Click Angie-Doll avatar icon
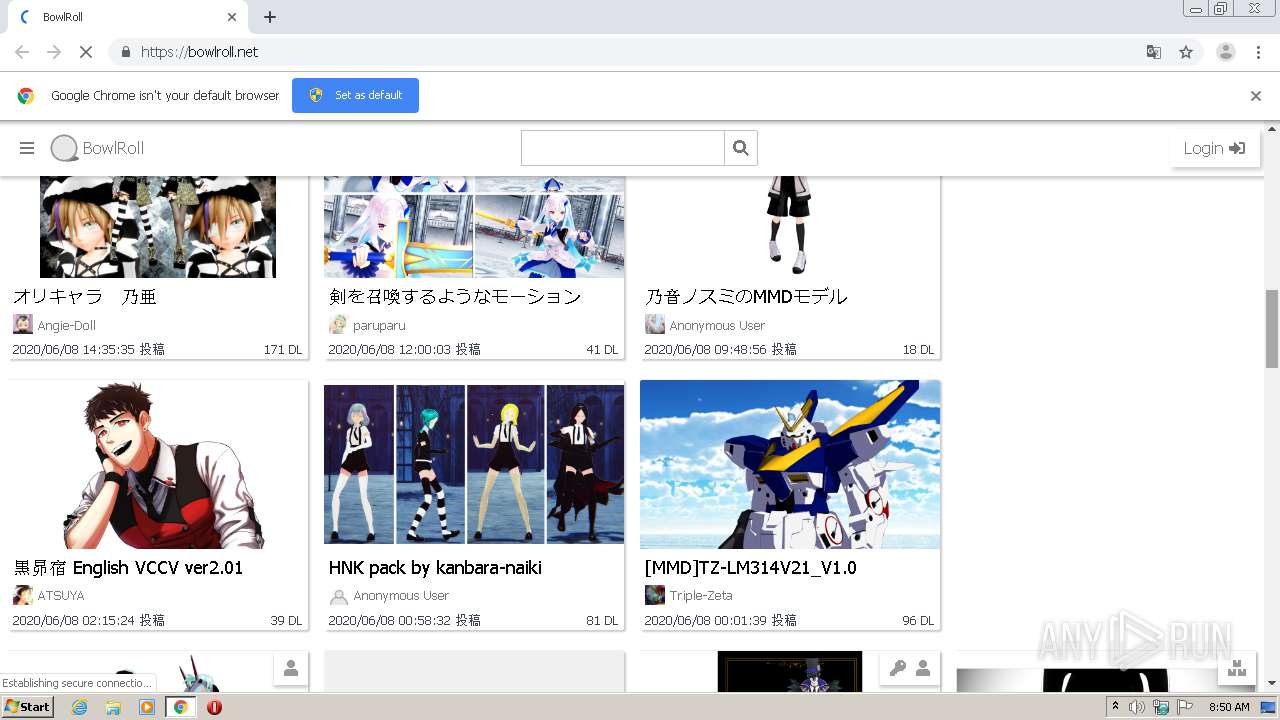1280x720 pixels. 23,324
